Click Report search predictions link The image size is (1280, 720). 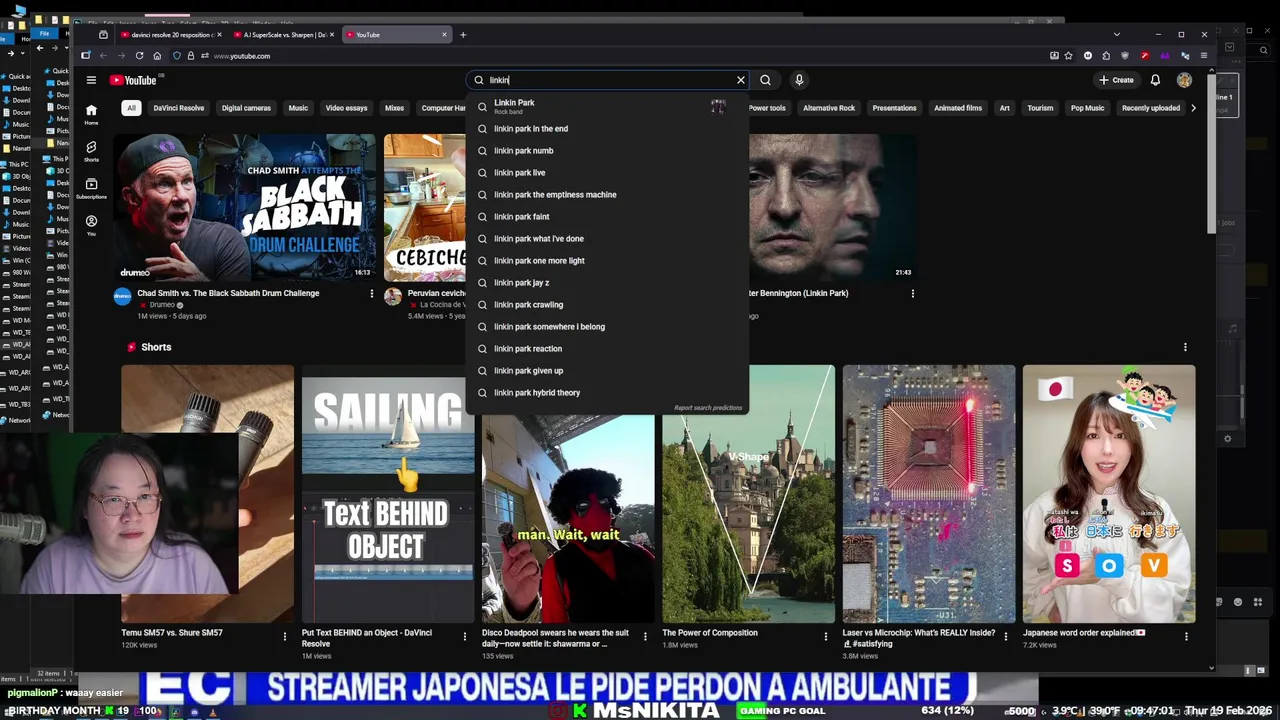[x=708, y=408]
